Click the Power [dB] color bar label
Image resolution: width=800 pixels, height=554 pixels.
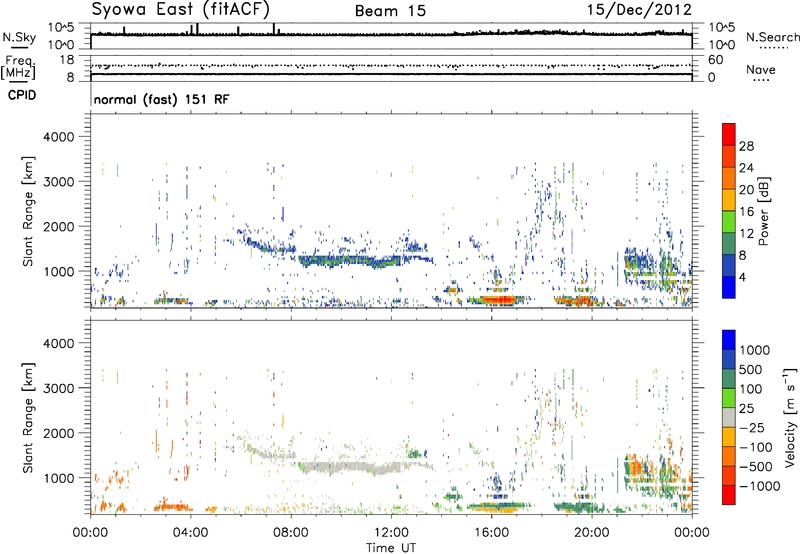tap(763, 211)
